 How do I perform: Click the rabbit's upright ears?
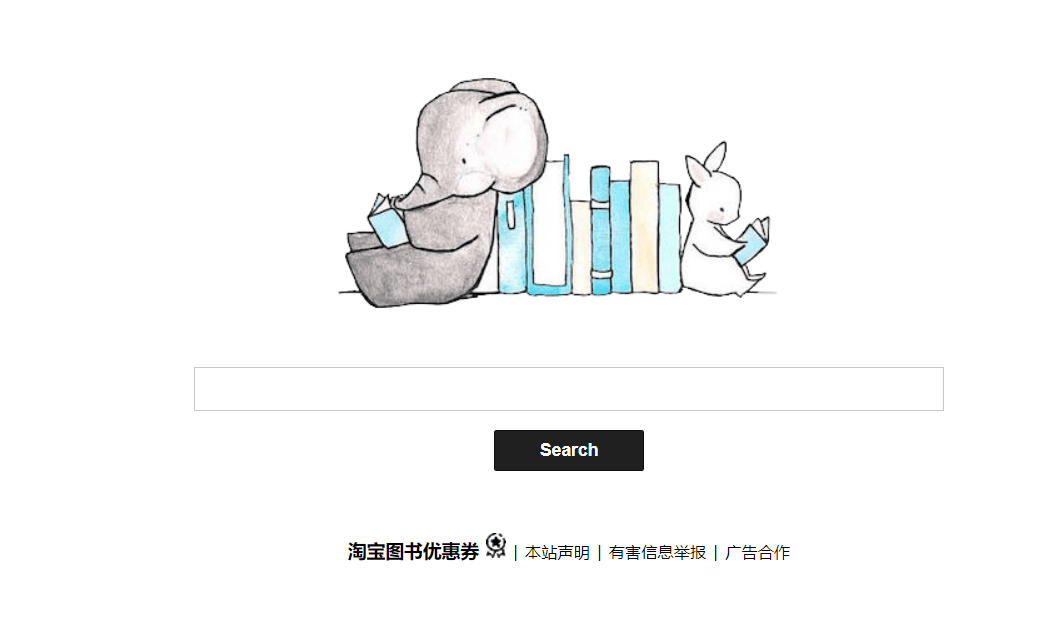coord(706,162)
